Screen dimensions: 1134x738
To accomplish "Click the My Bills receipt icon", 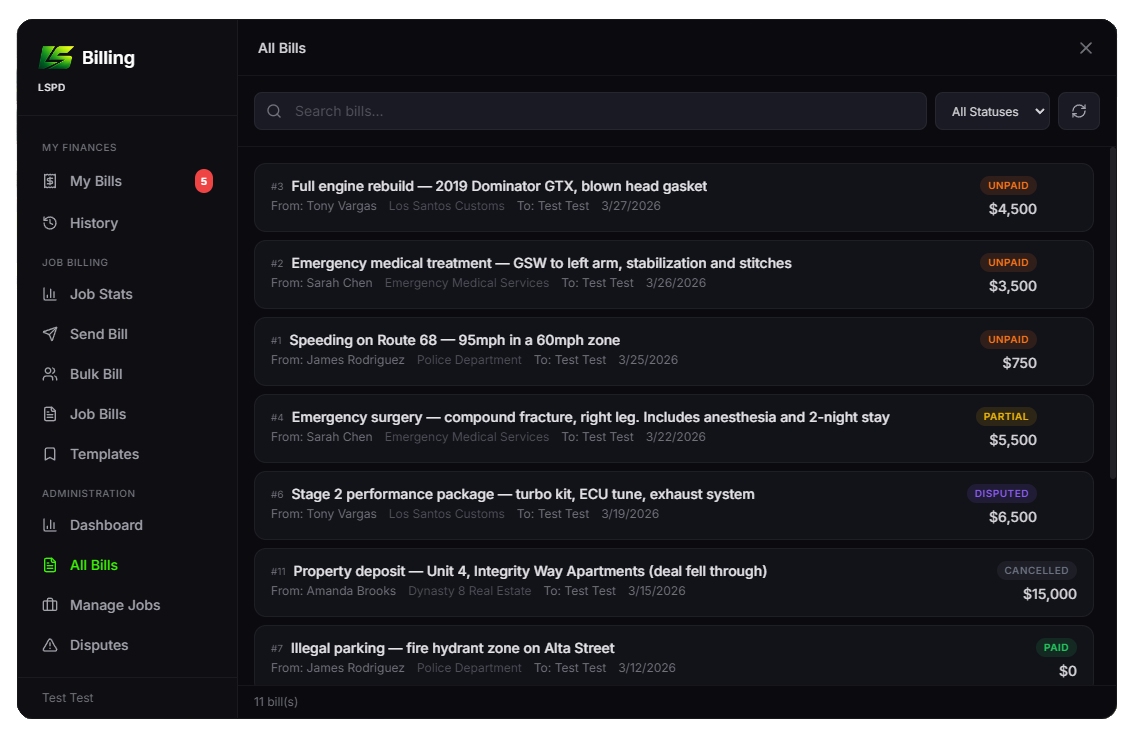I will [50, 181].
